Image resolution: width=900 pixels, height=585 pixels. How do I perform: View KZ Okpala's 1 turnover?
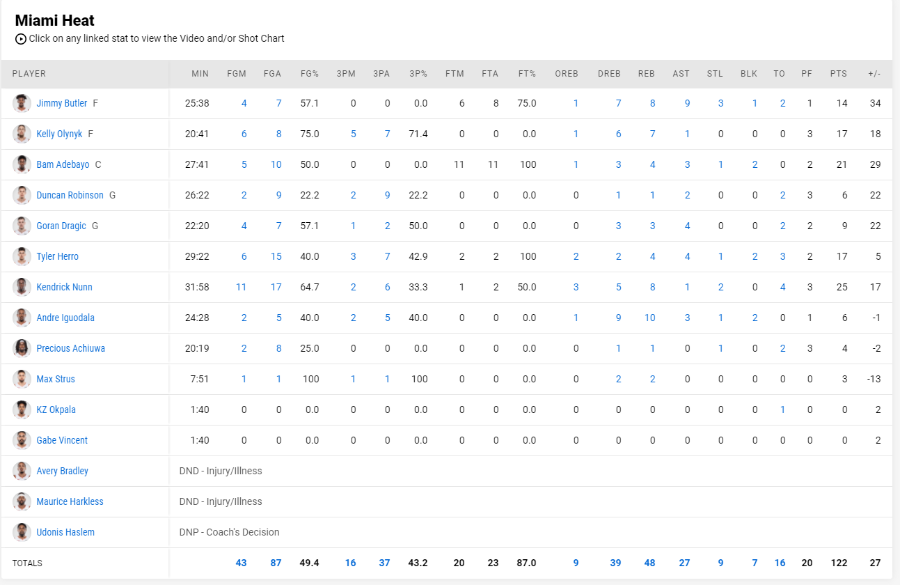(x=782, y=409)
